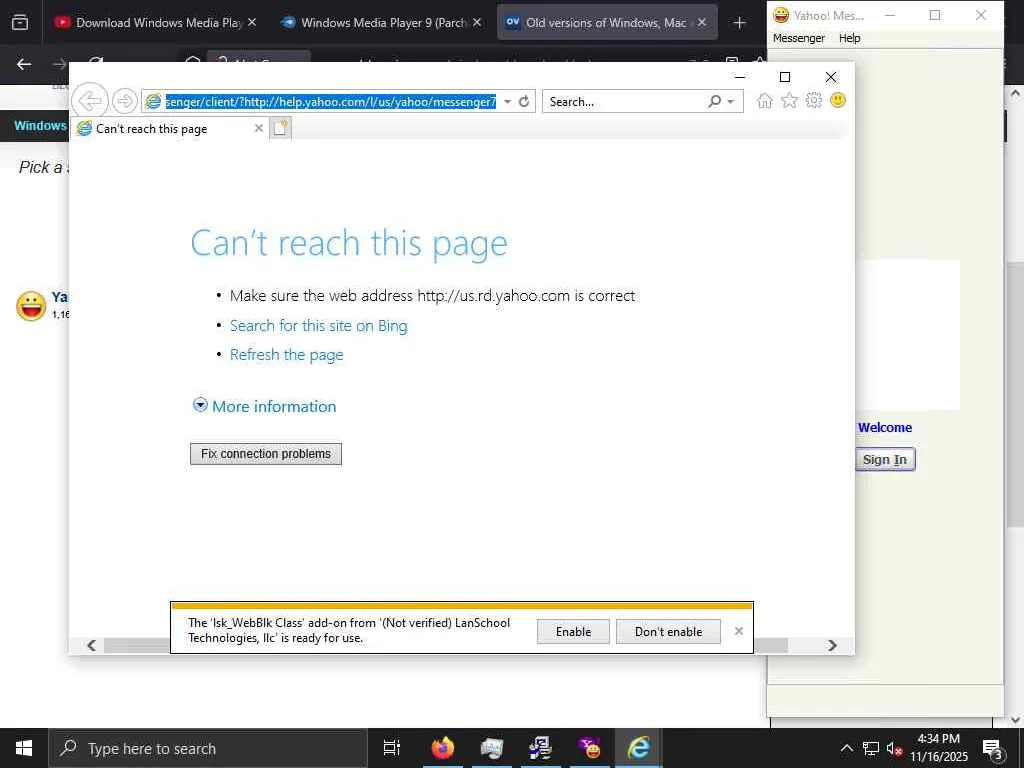
Task: Click Fix connection problems button
Action: (x=266, y=454)
